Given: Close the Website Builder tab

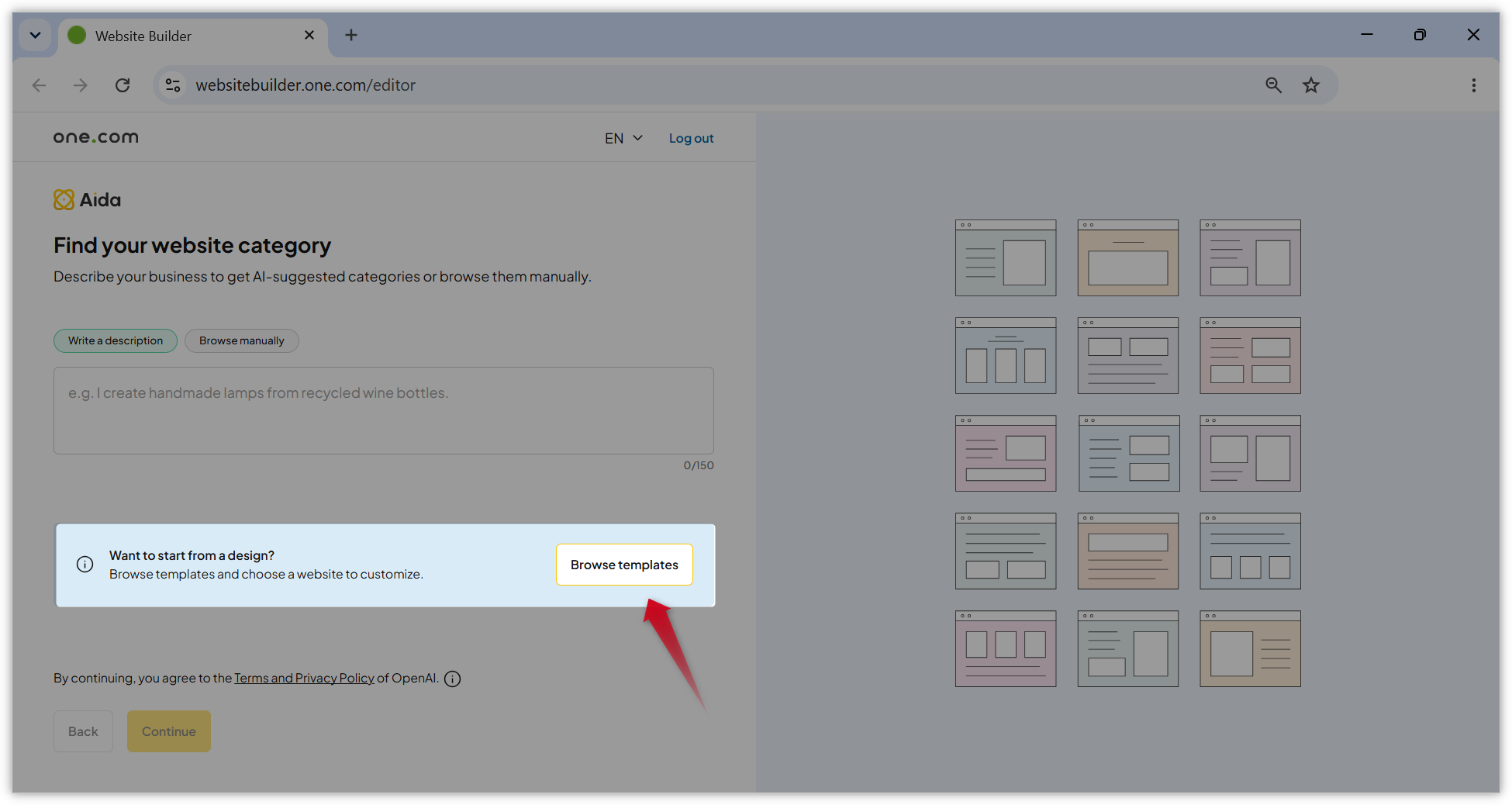Looking at the screenshot, I should click(x=309, y=35).
